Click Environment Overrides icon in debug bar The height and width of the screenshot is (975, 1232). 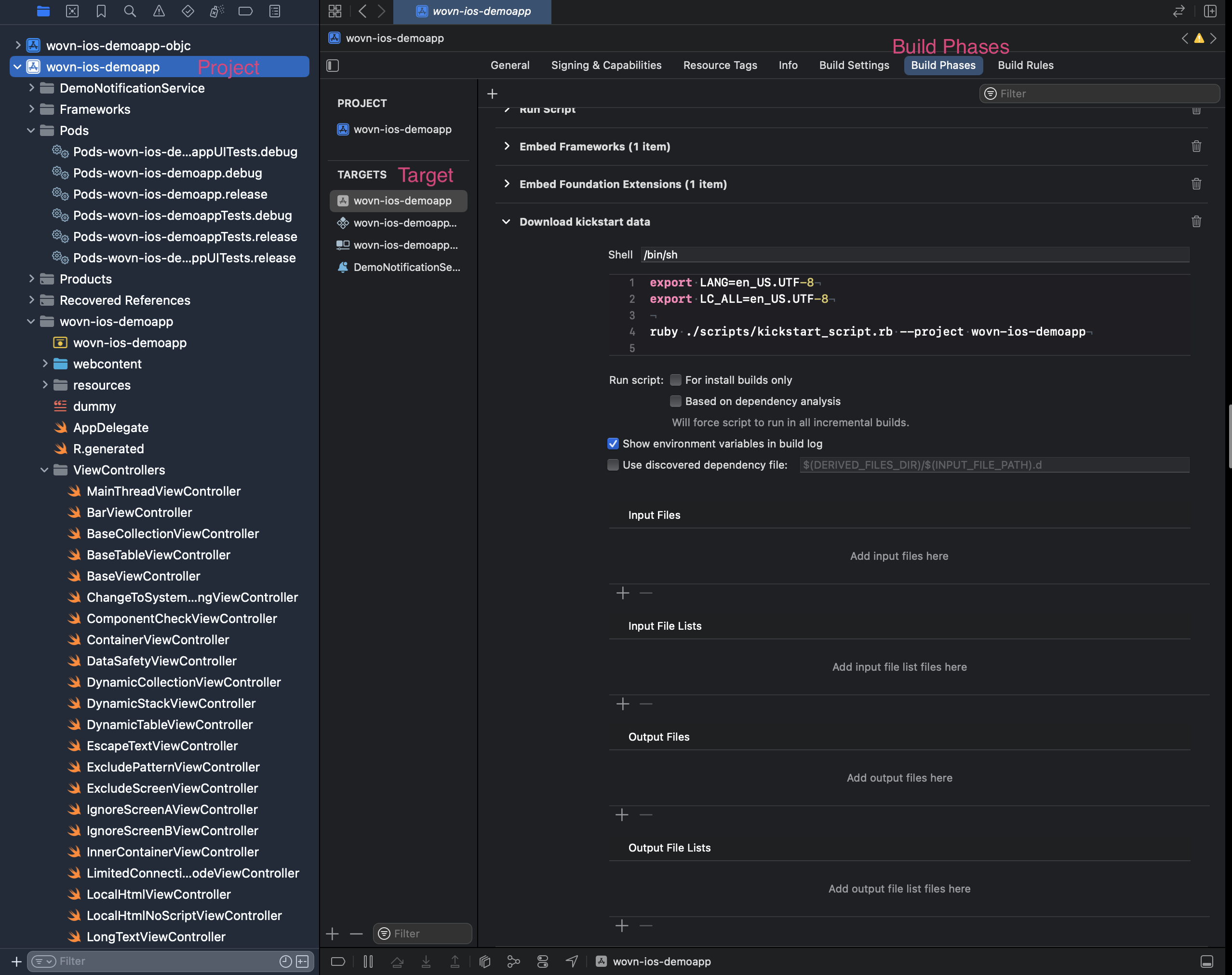coord(542,961)
